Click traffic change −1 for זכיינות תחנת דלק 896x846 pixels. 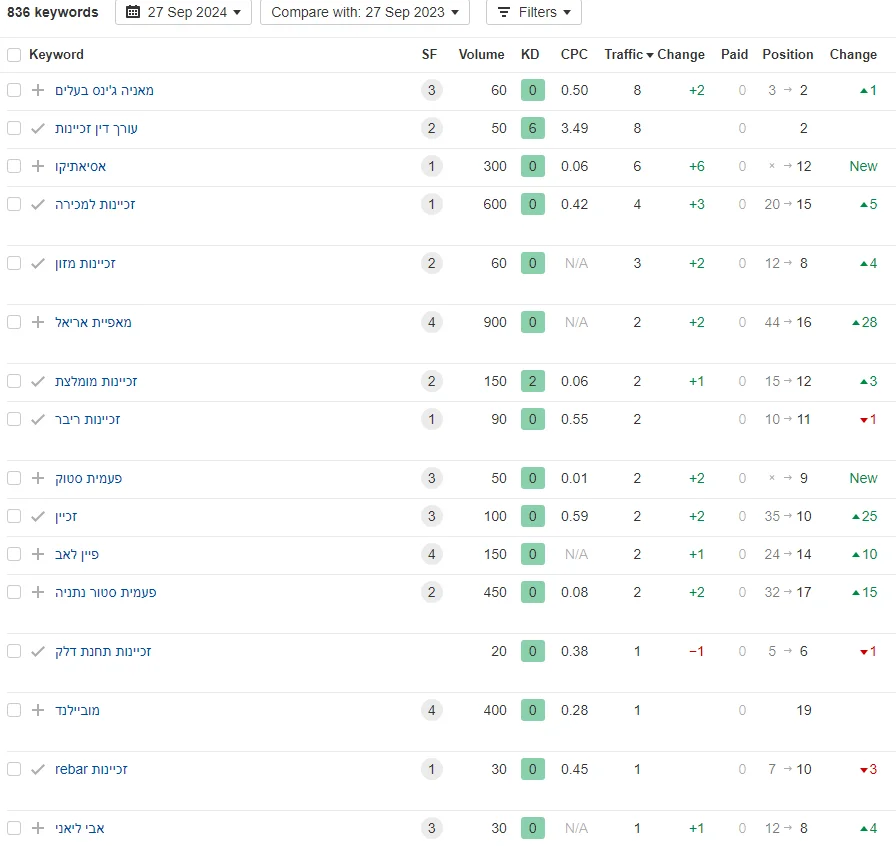(x=696, y=651)
